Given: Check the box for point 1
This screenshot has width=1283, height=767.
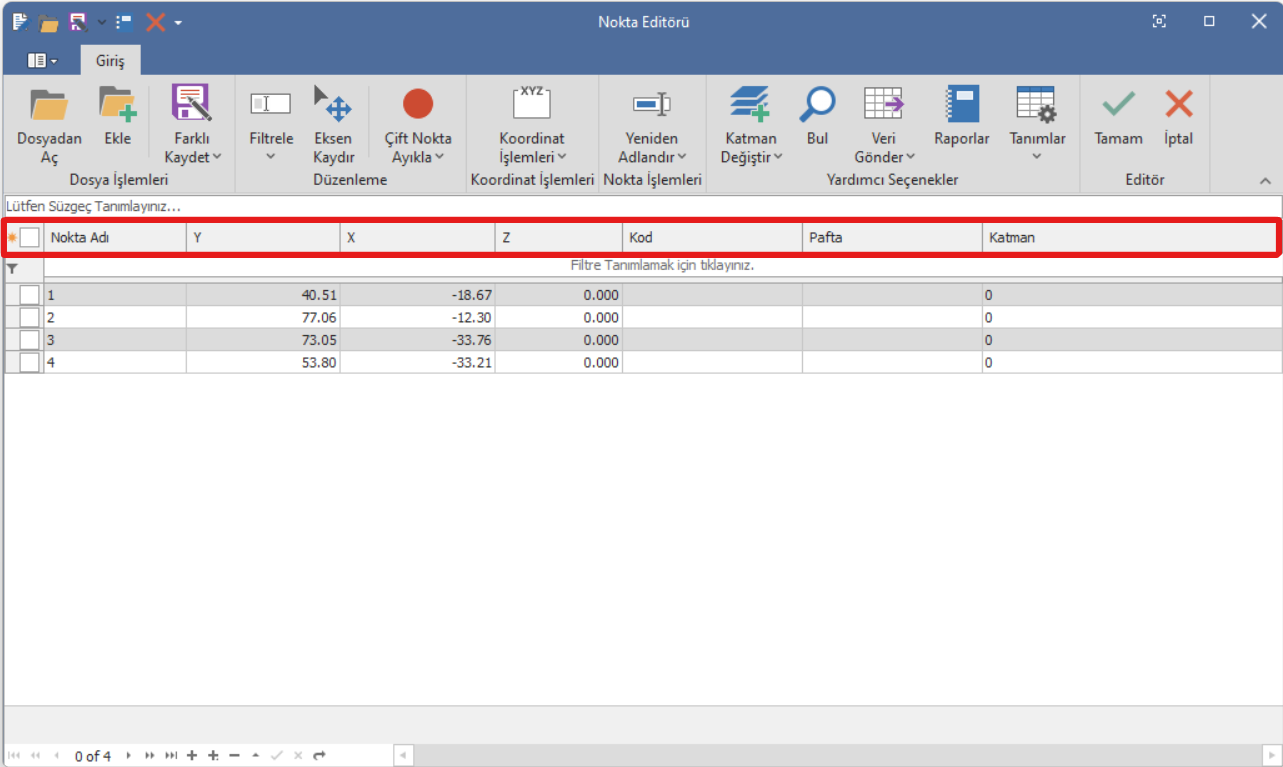Looking at the screenshot, I should coord(30,295).
